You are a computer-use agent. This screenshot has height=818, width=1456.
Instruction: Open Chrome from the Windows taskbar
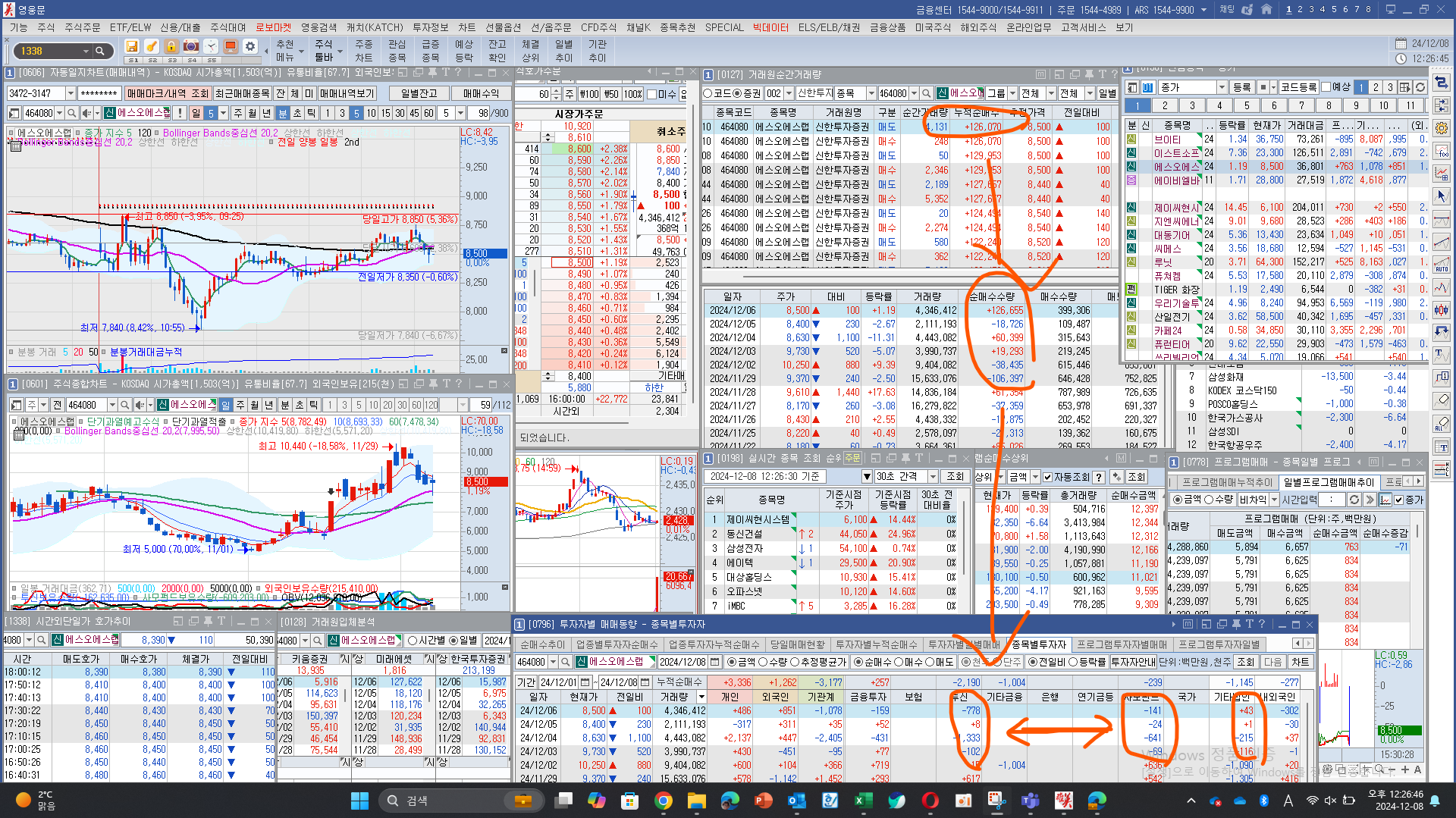[664, 801]
